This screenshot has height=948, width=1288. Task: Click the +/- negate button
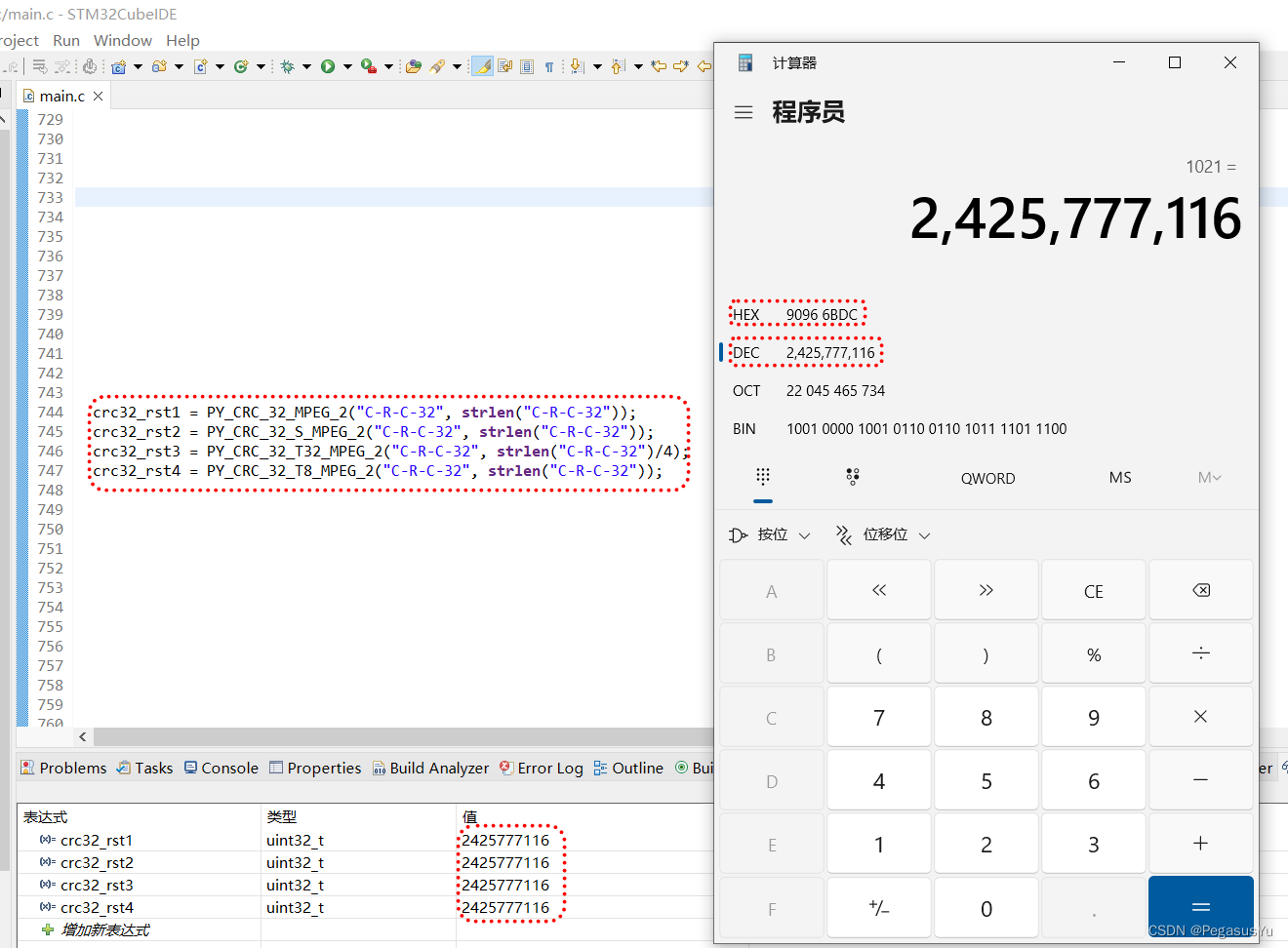(879, 907)
